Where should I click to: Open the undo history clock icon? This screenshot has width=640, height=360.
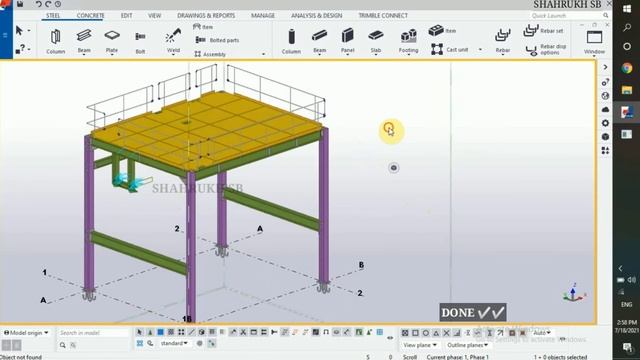(x=58, y=4)
